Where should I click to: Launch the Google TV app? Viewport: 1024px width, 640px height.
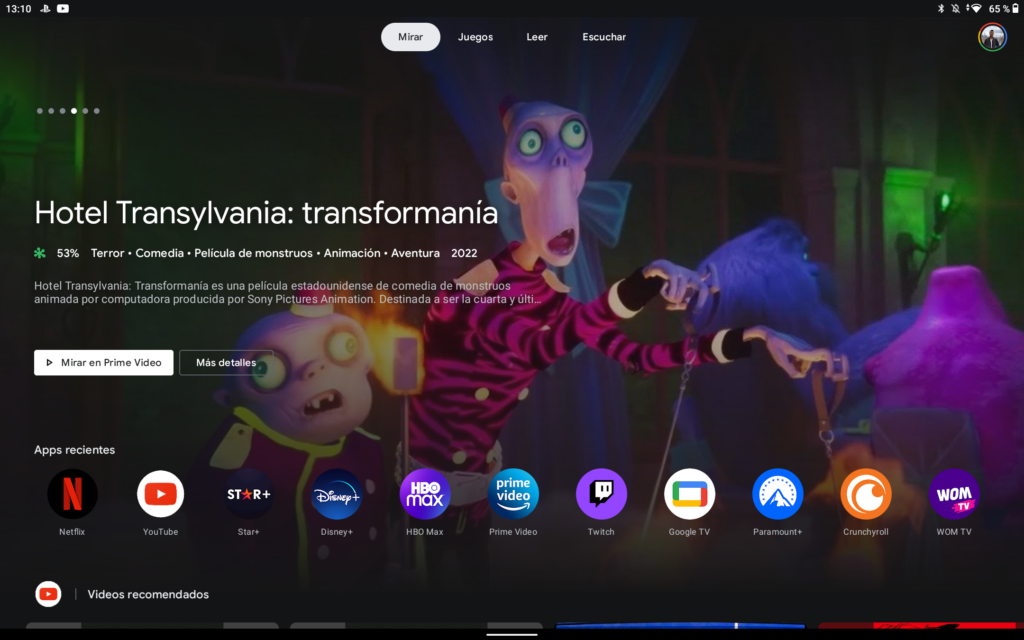pos(689,494)
